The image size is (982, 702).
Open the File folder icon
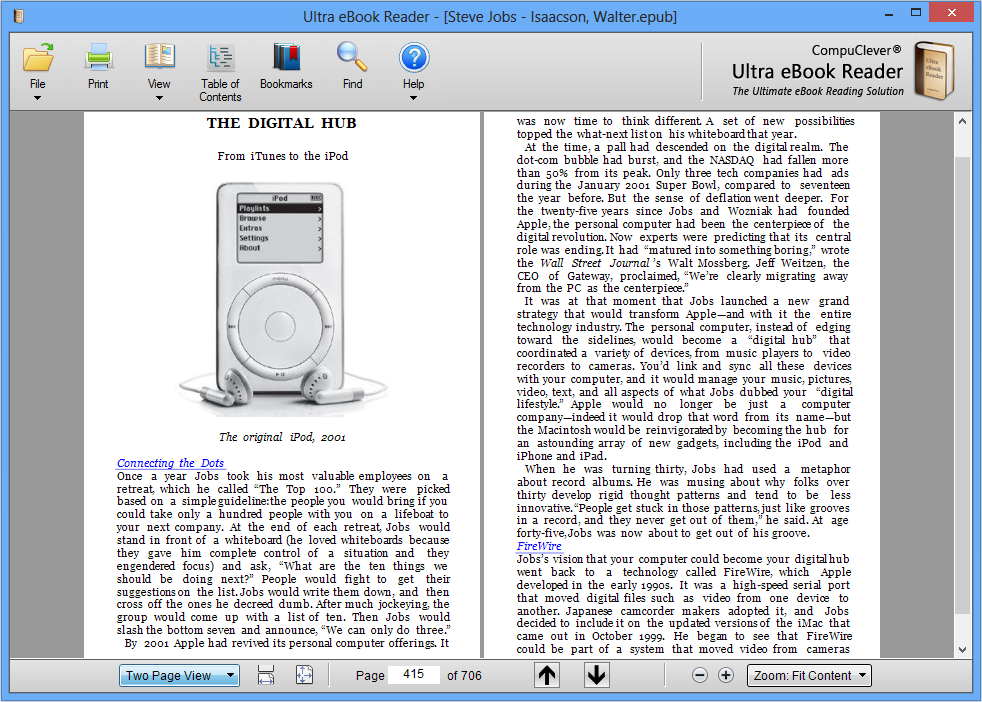(38, 58)
